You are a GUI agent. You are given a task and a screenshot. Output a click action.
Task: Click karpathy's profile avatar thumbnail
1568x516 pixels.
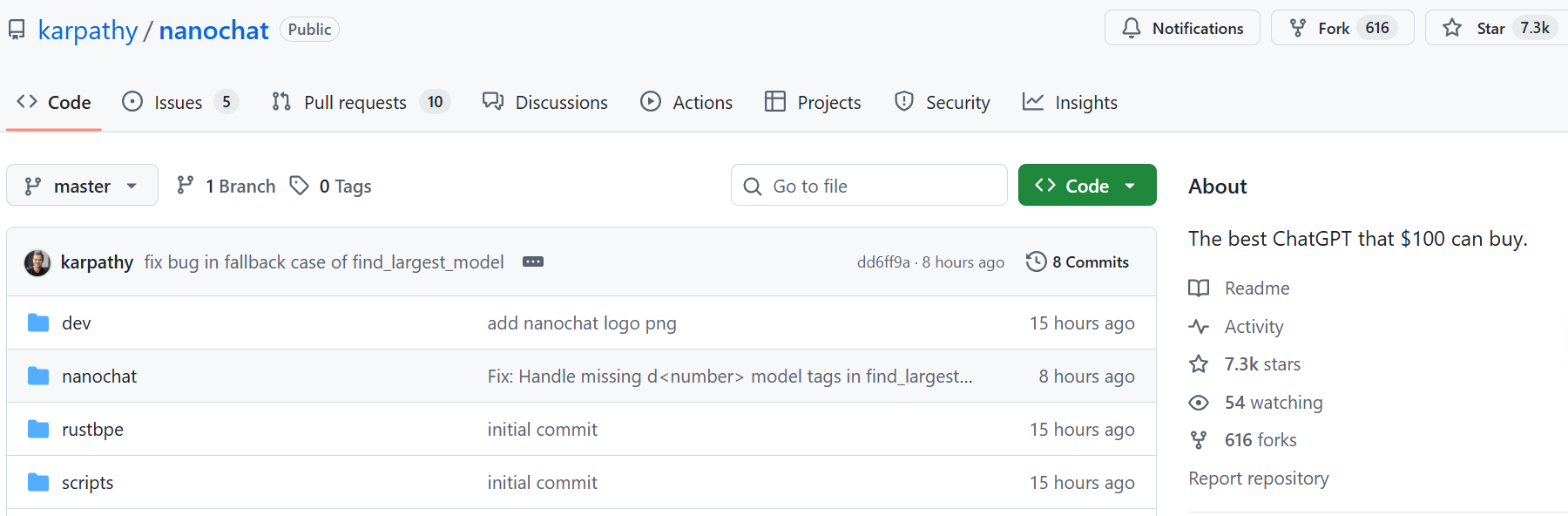pyautogui.click(x=37, y=262)
